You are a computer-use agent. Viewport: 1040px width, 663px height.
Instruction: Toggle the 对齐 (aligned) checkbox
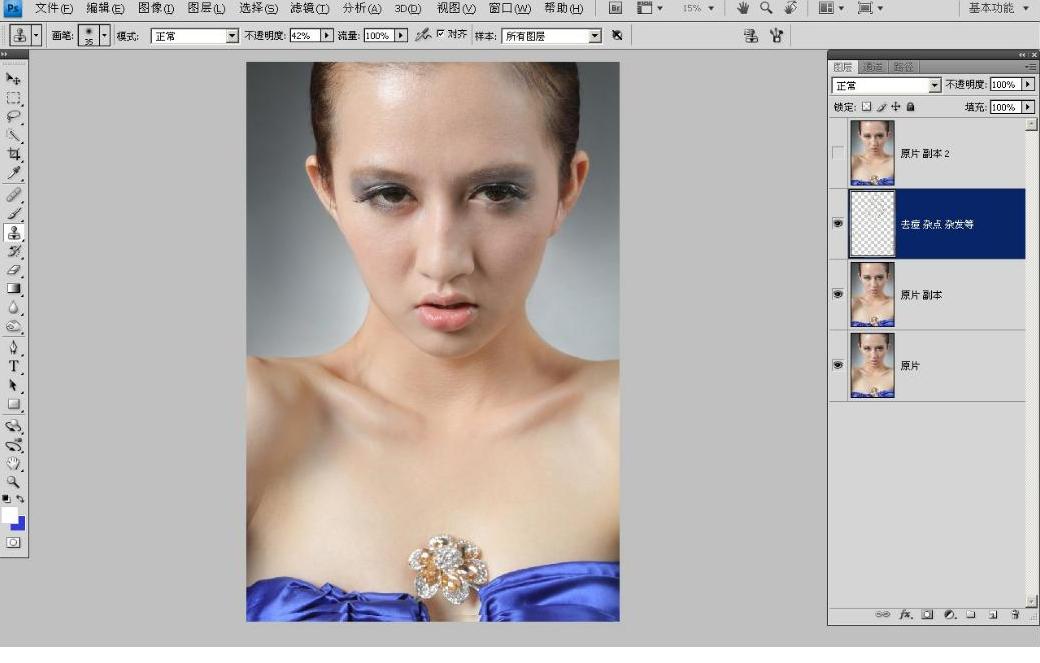[440, 34]
